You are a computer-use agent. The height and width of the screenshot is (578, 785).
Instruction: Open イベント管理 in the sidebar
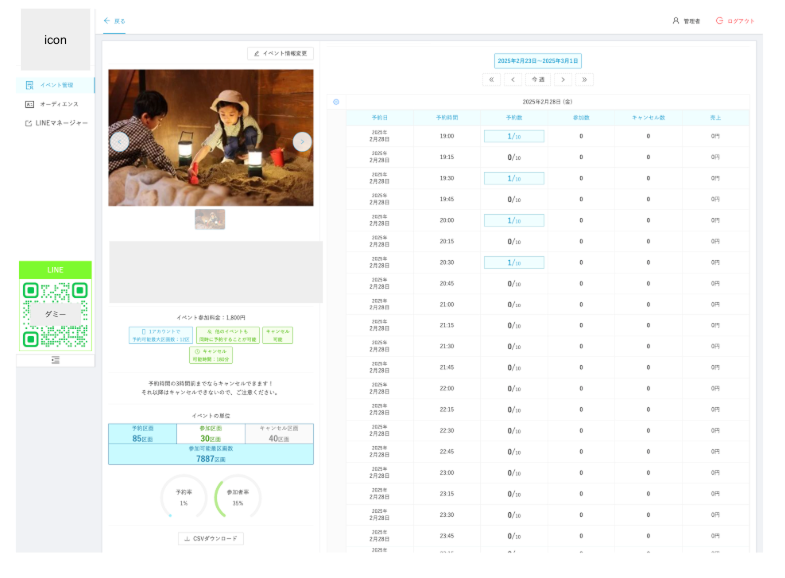[56, 85]
